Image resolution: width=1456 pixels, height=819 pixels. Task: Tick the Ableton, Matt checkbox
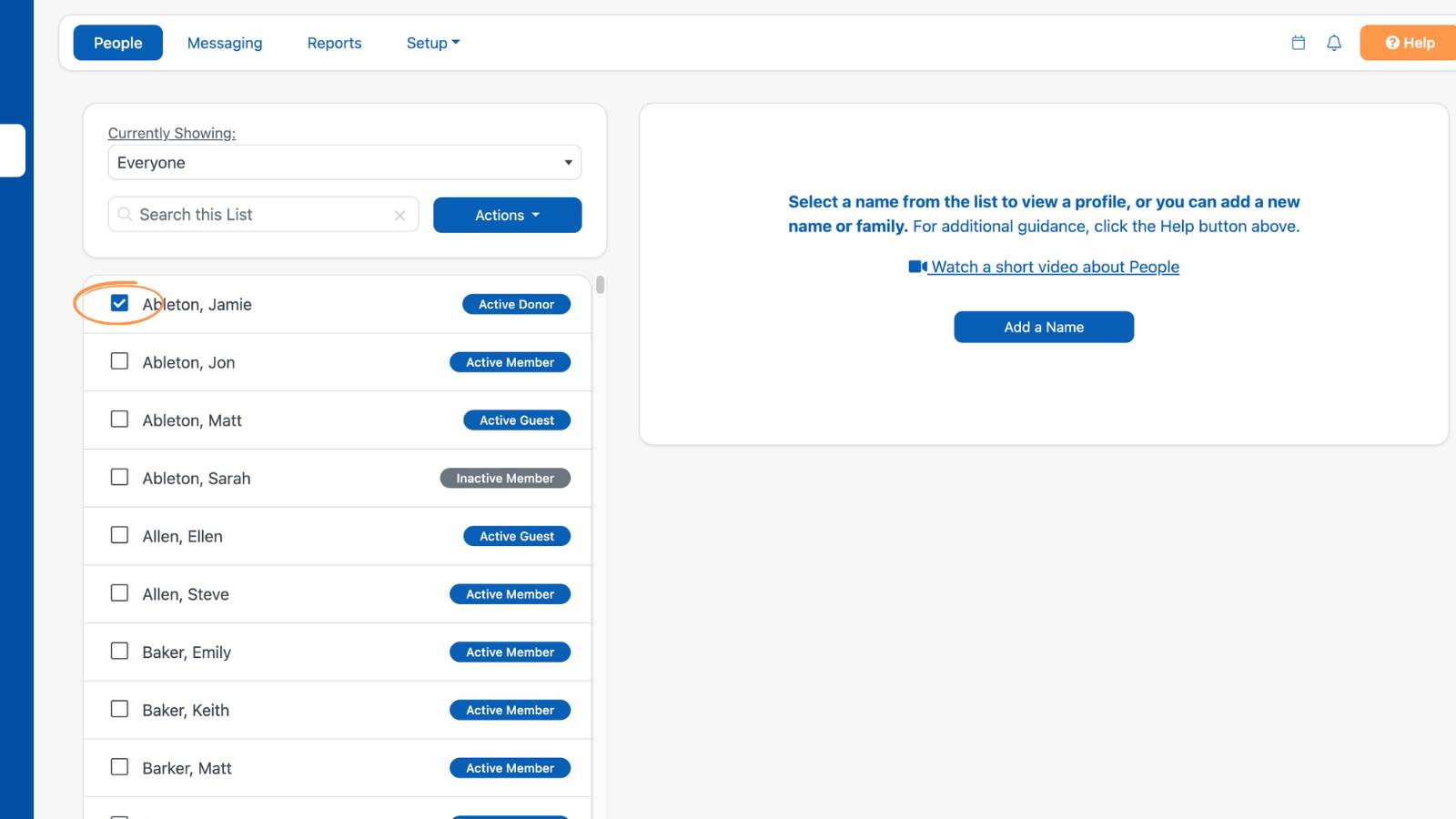click(x=119, y=420)
